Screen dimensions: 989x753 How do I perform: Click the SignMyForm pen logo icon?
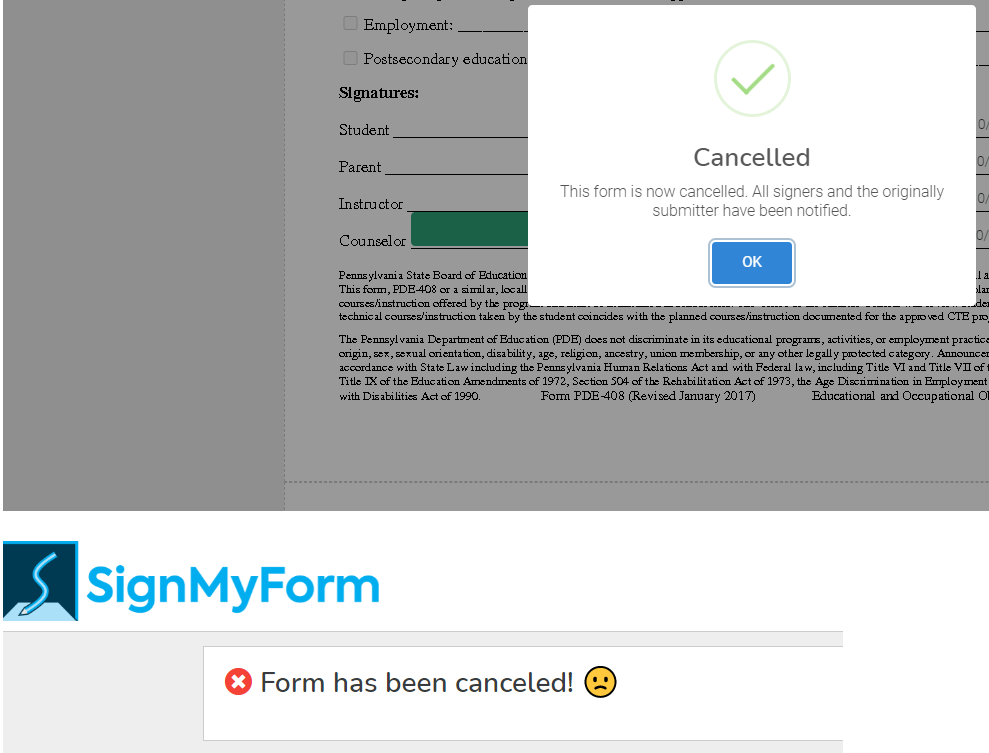[x=40, y=581]
